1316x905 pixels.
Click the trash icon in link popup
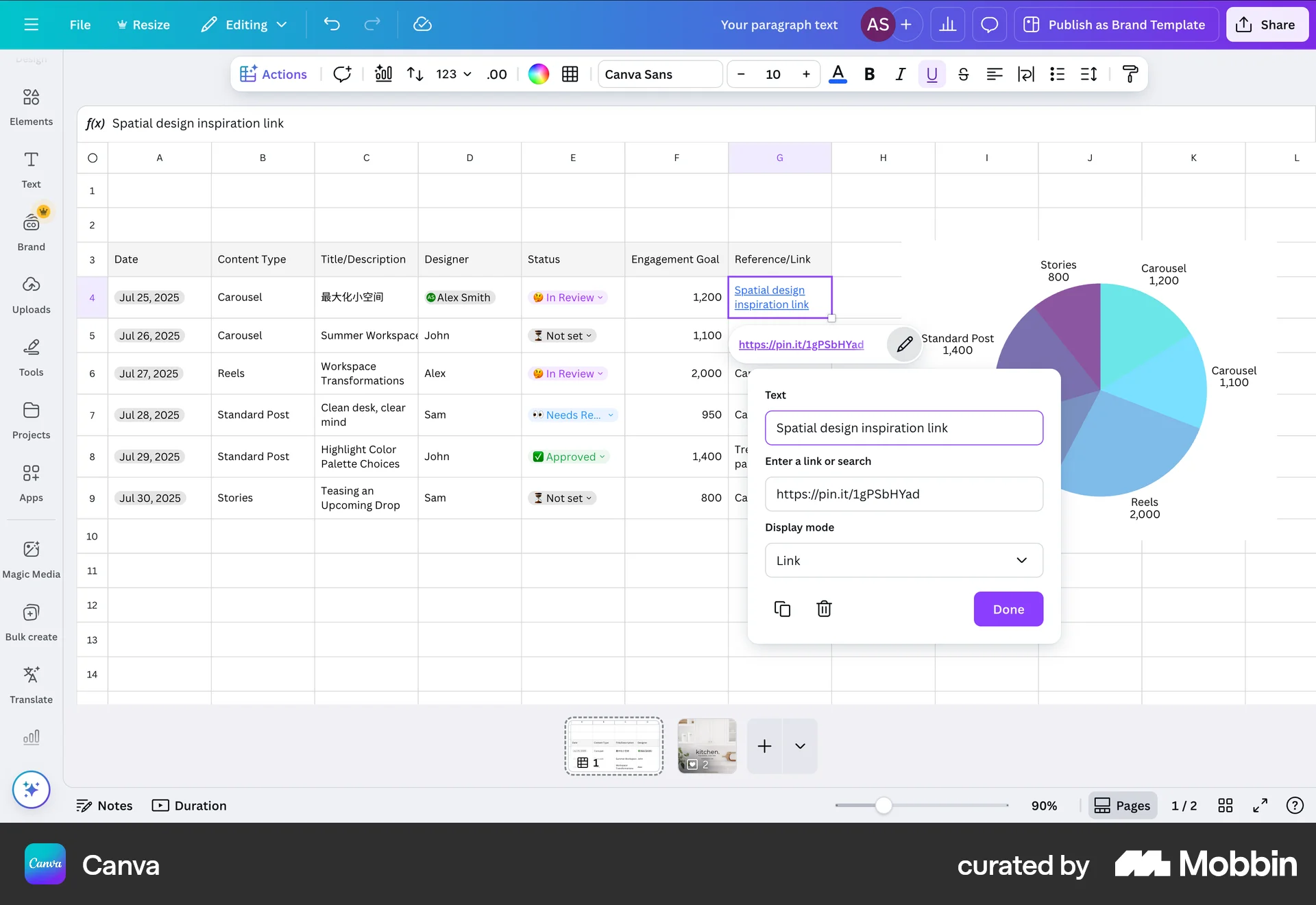[824, 609]
